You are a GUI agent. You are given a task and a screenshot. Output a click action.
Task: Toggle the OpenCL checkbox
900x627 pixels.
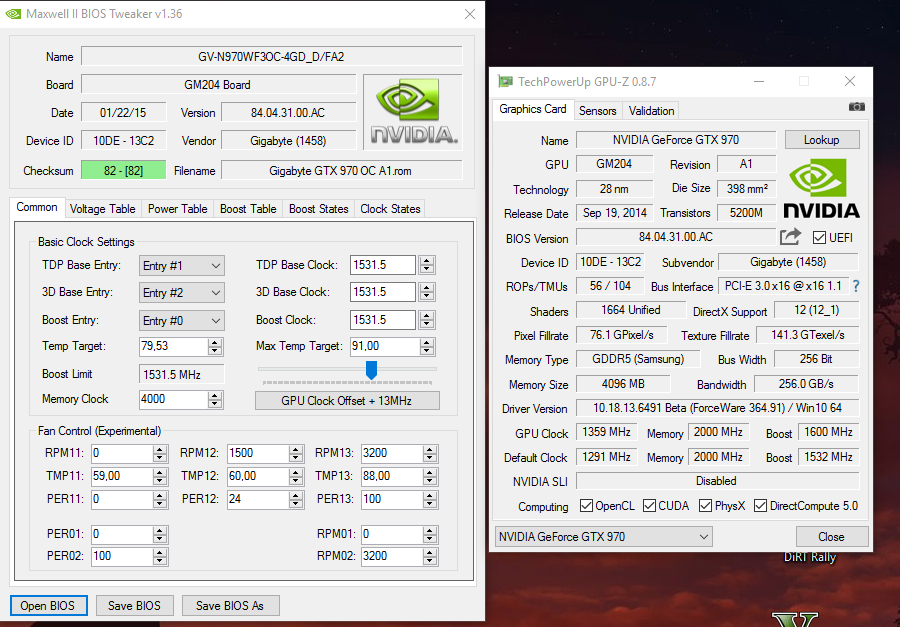pos(586,506)
